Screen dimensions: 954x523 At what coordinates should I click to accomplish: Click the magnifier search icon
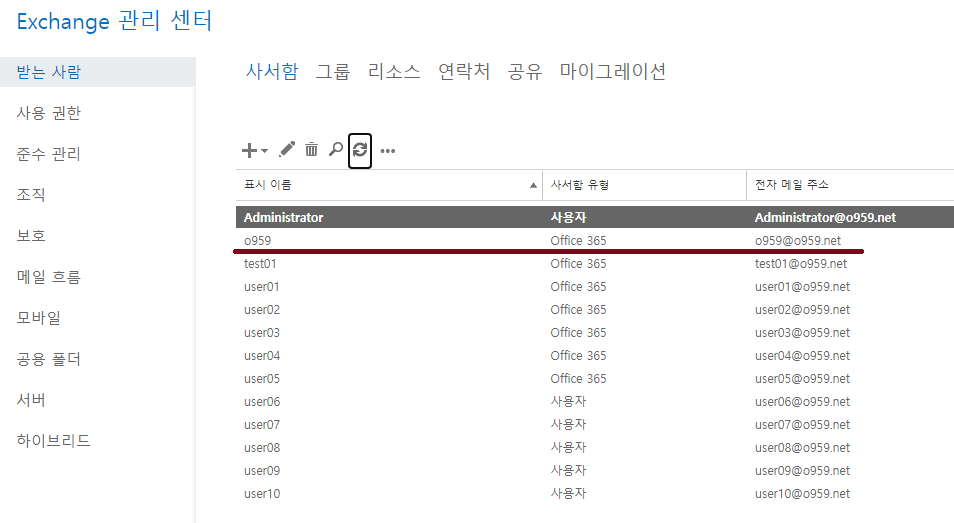coord(336,150)
